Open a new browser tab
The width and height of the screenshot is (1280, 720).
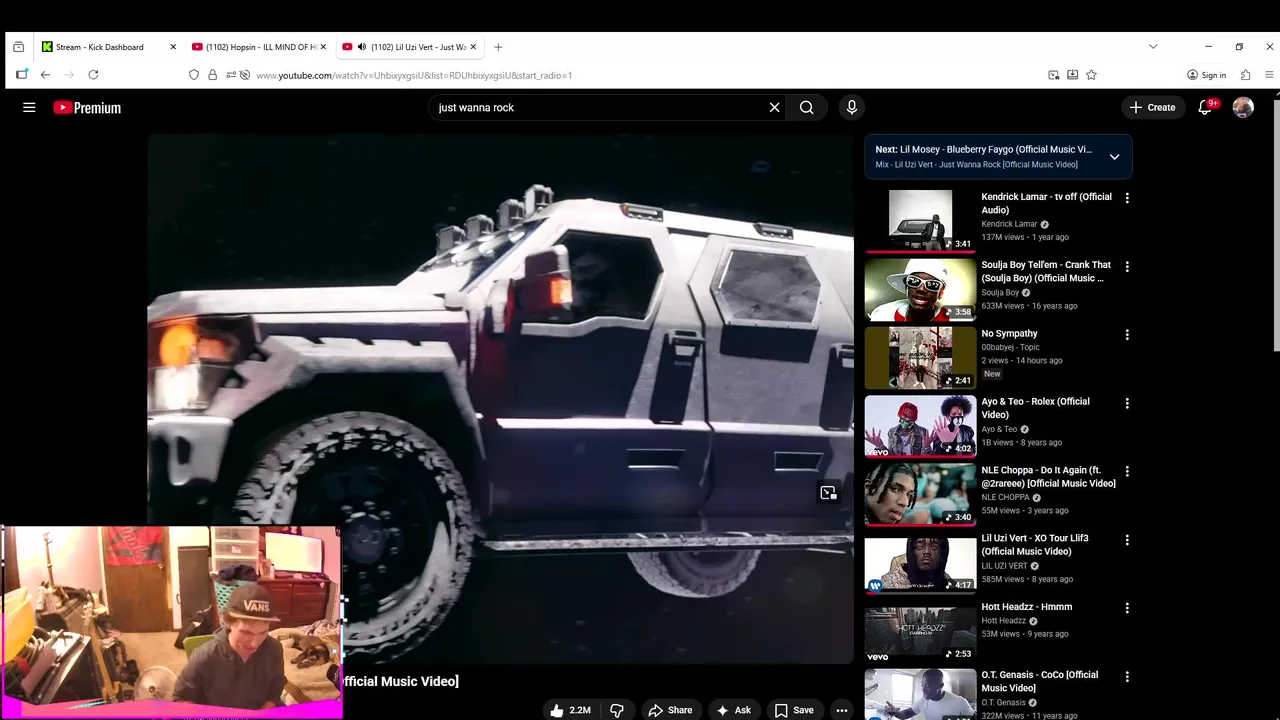(x=498, y=47)
